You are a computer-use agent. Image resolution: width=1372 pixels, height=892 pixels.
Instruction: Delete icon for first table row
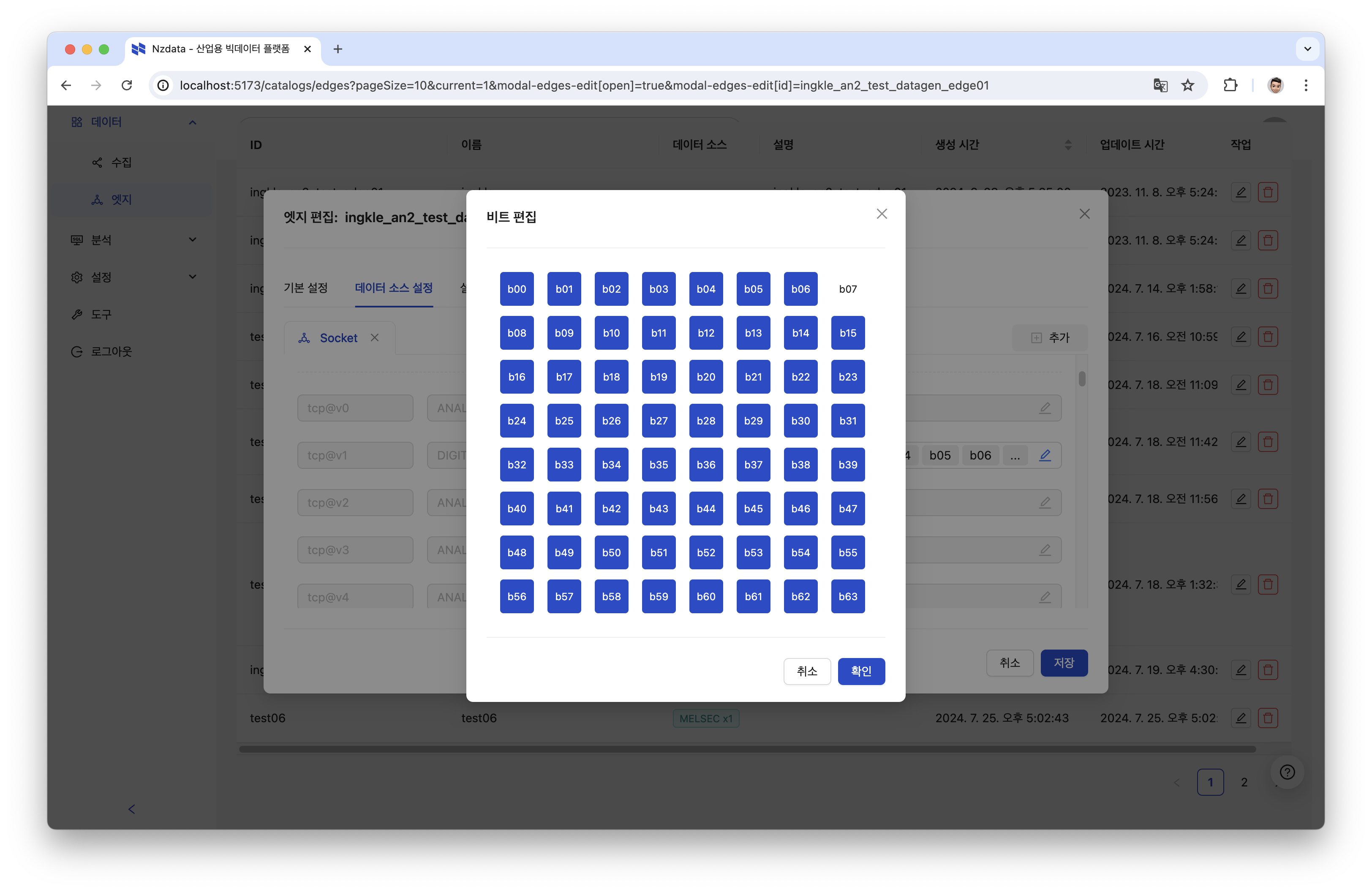[x=1268, y=192]
